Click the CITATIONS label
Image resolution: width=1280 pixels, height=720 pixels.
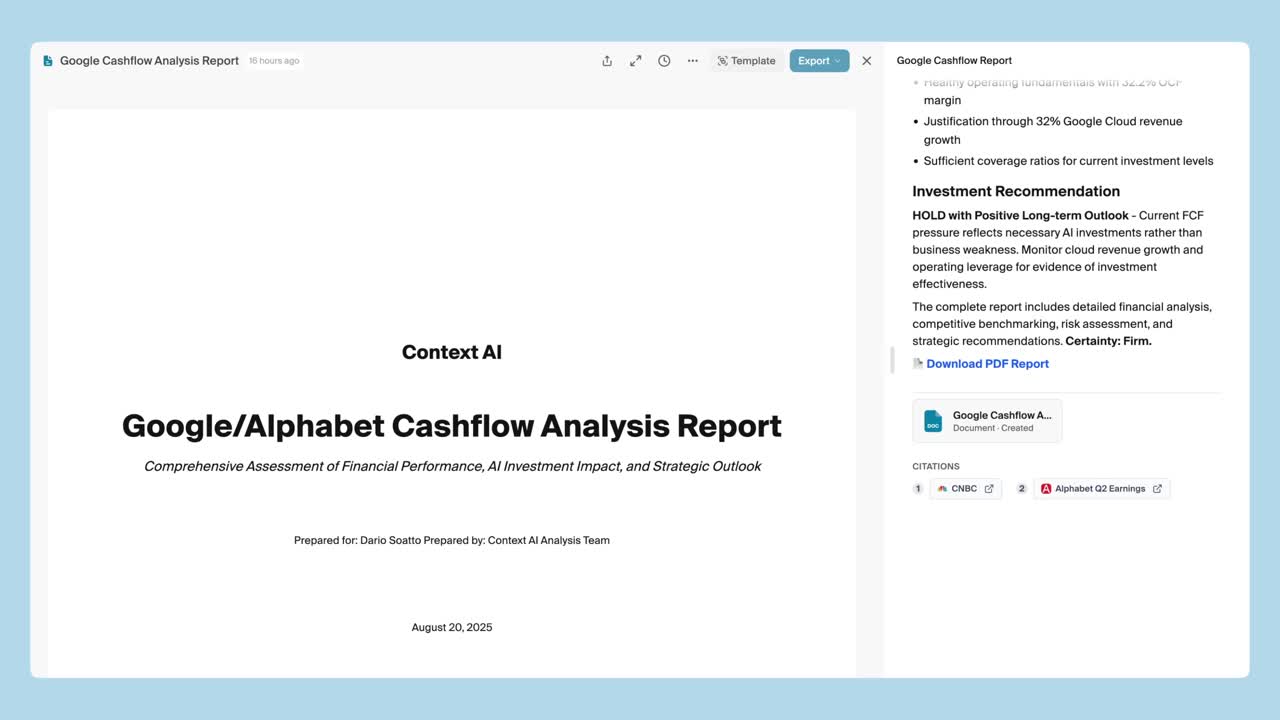[x=936, y=467]
